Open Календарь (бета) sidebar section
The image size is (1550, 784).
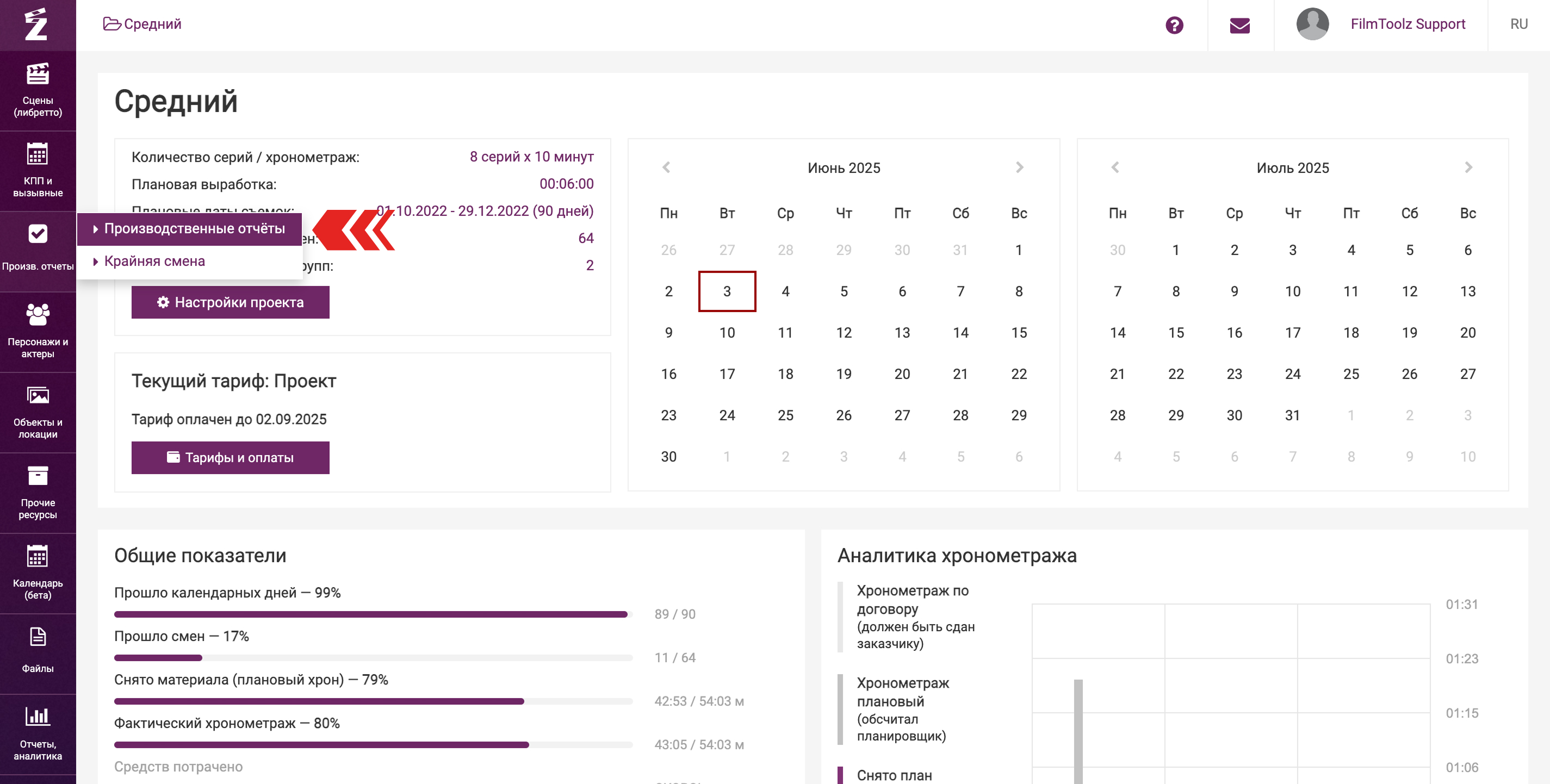pyautogui.click(x=38, y=574)
